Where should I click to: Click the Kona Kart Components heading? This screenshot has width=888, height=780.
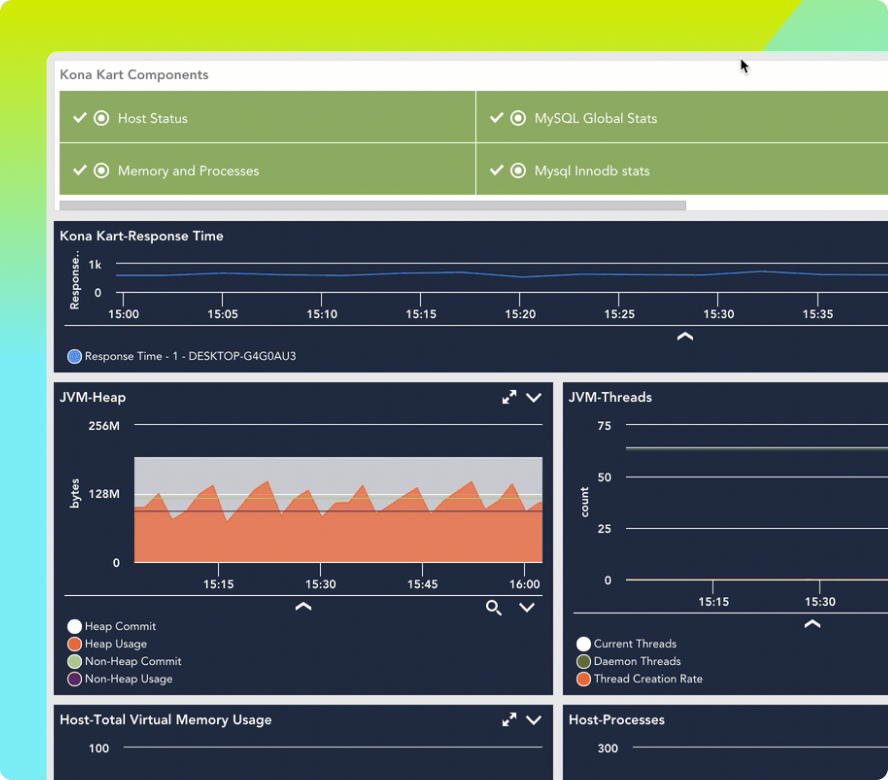click(134, 75)
